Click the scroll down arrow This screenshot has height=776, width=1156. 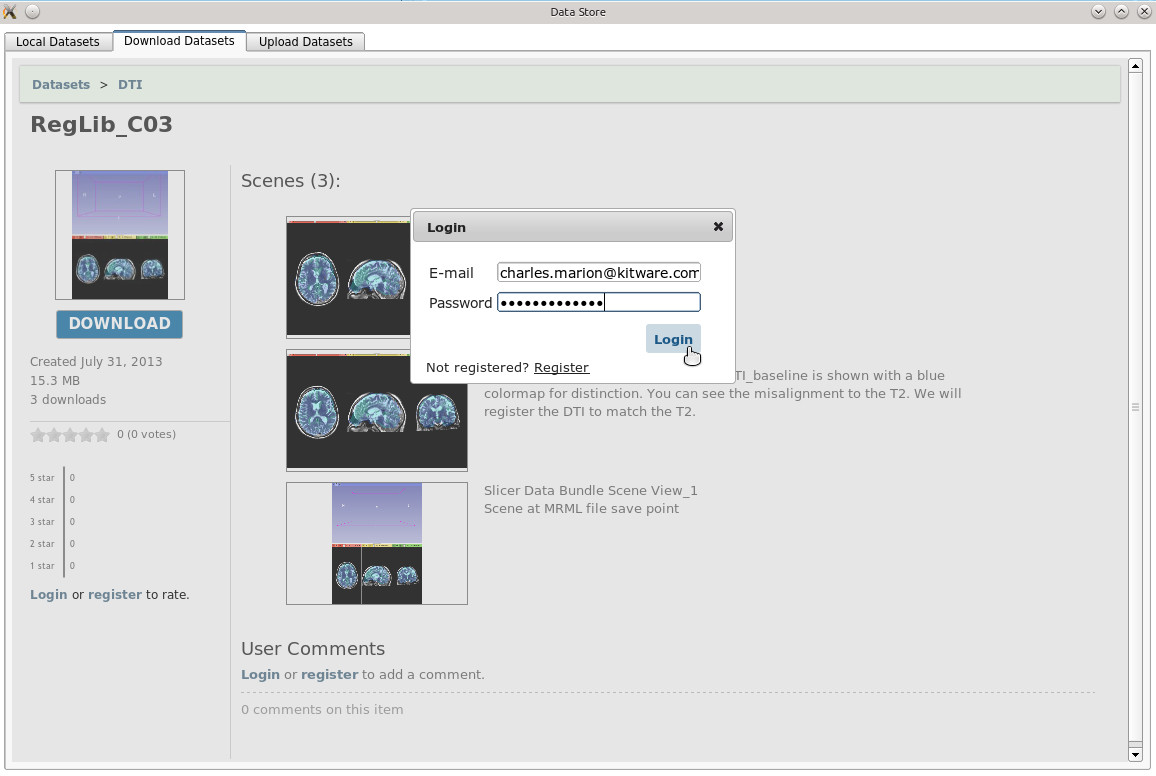[1135, 754]
